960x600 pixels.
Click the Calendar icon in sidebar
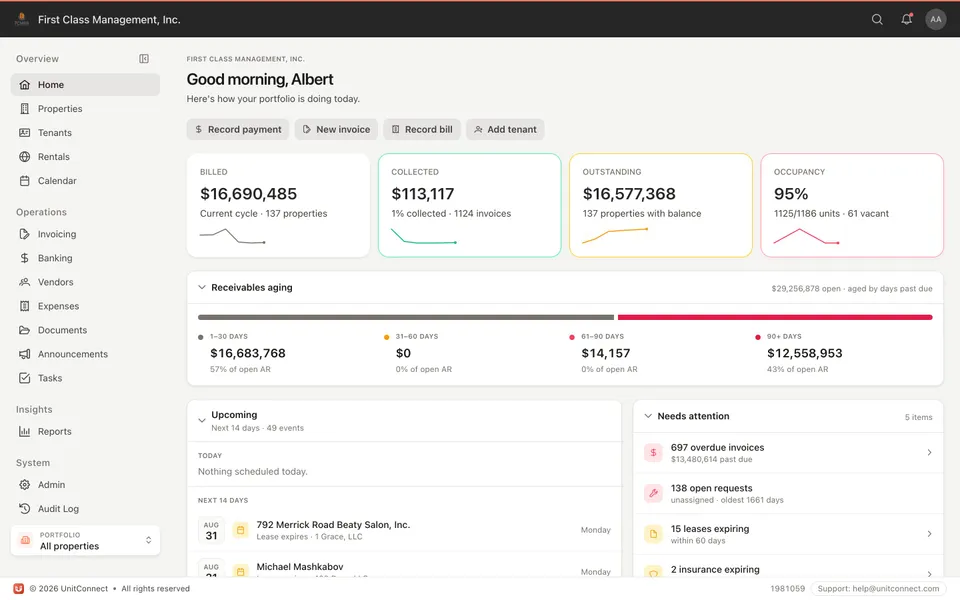tap(24, 181)
